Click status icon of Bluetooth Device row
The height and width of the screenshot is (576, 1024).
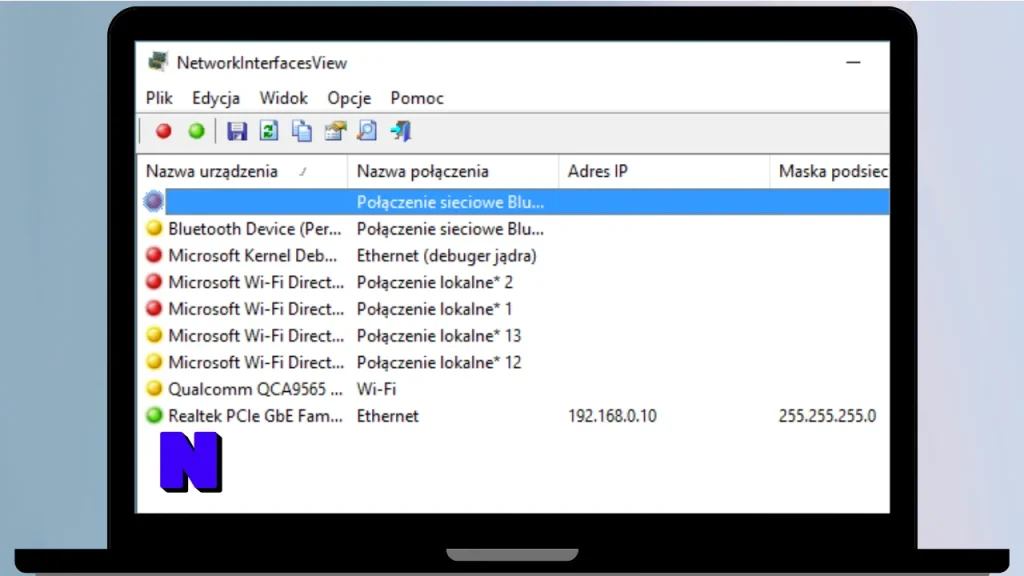153,229
